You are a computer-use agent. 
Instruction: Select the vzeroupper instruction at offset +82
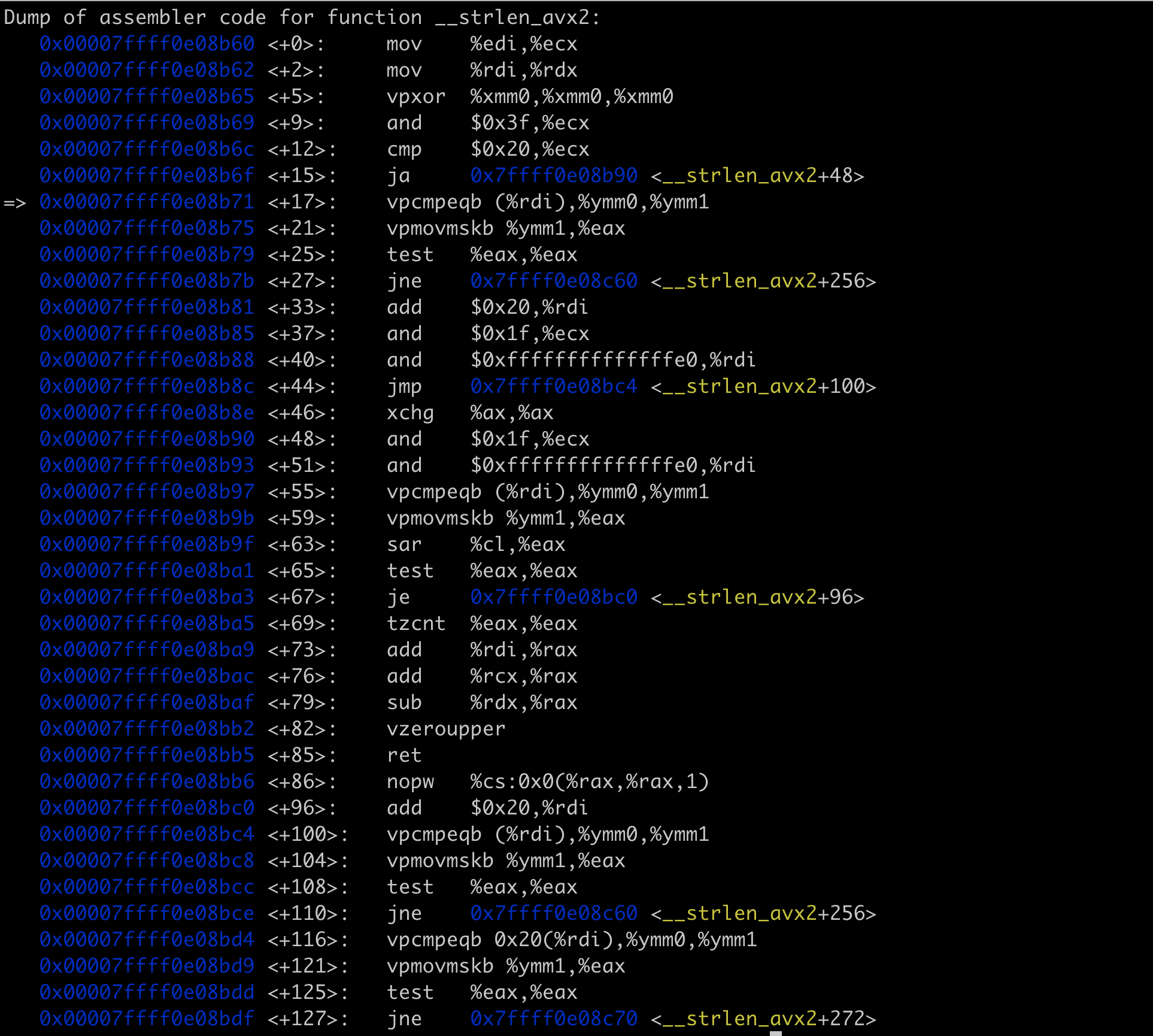[x=445, y=729]
